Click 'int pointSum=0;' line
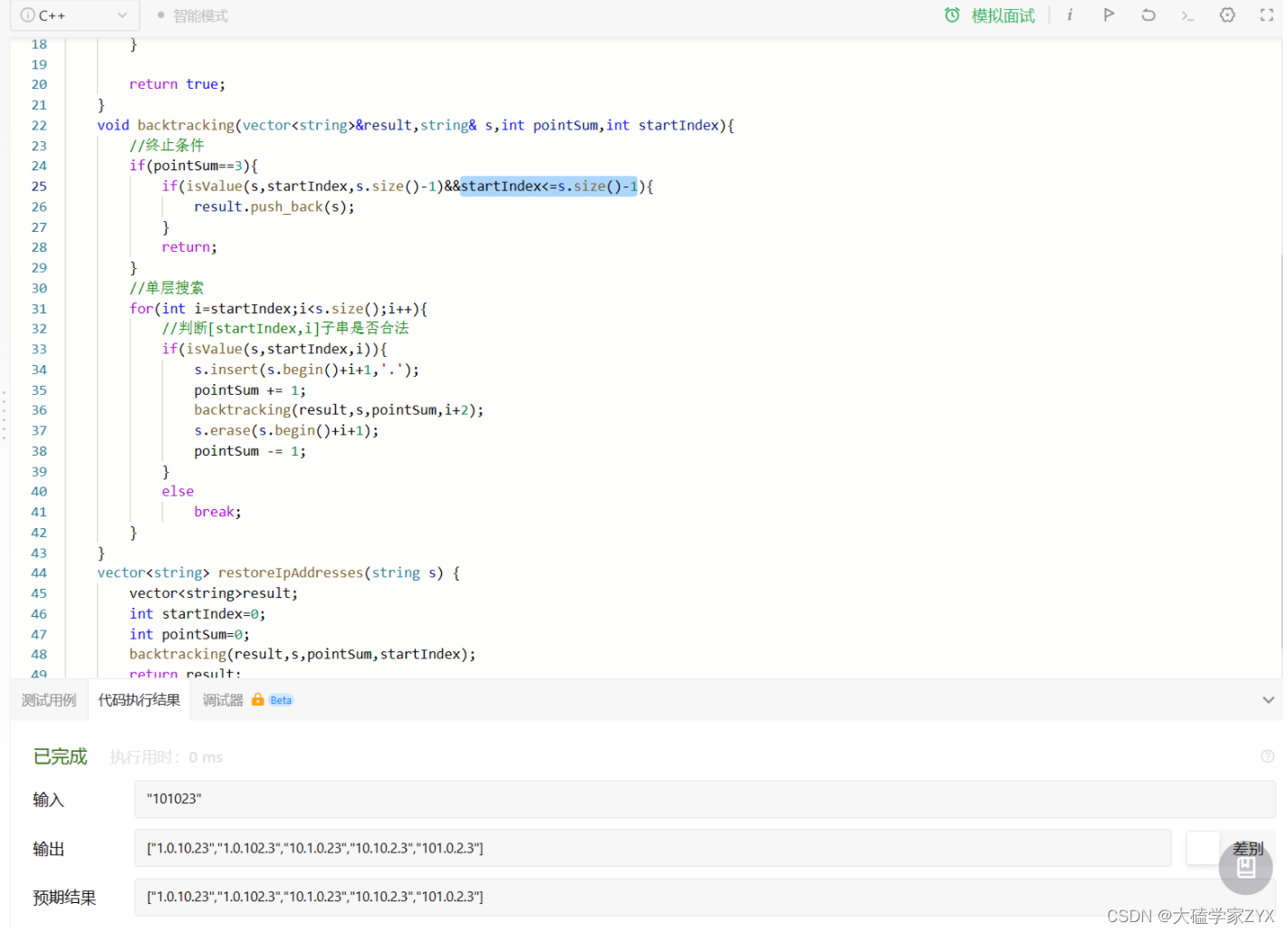1288x933 pixels. (x=189, y=635)
